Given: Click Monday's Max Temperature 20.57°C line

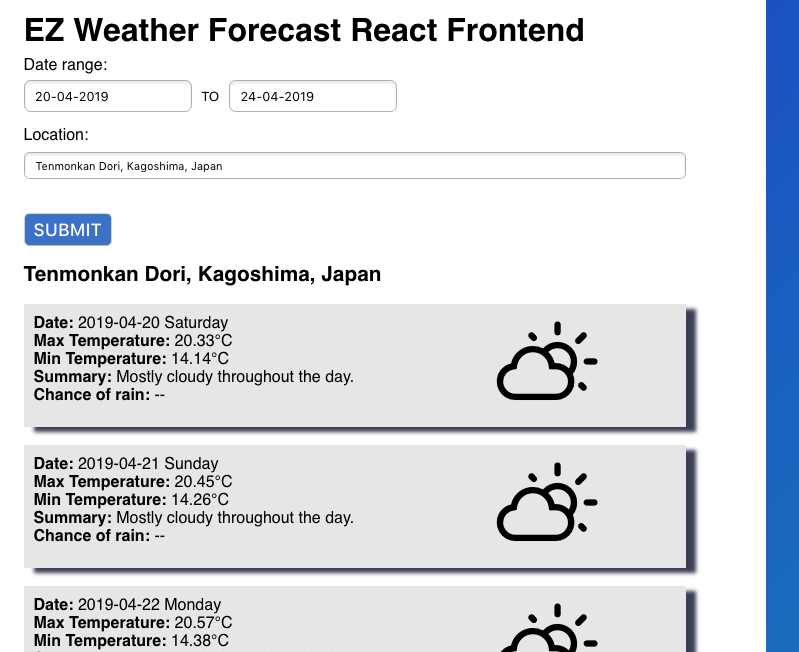Looking at the screenshot, I should pos(133,623).
